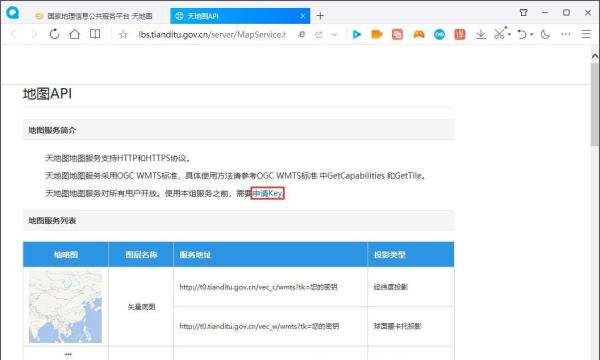Click the 地图API page title

(x=47, y=94)
